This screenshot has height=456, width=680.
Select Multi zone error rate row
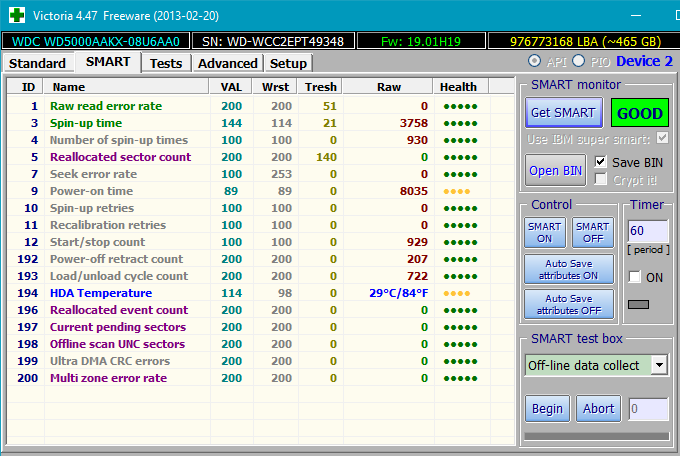coord(260,378)
